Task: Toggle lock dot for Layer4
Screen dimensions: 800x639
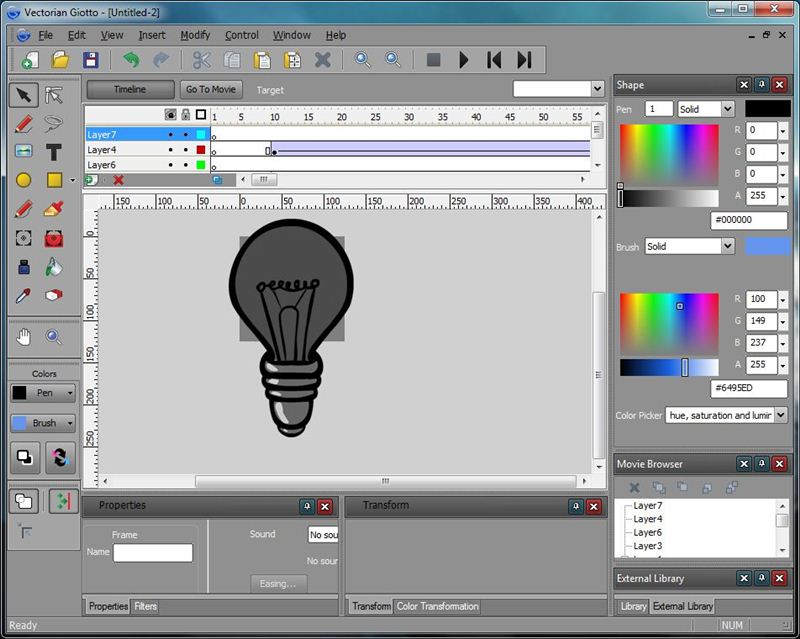Action: (185, 150)
